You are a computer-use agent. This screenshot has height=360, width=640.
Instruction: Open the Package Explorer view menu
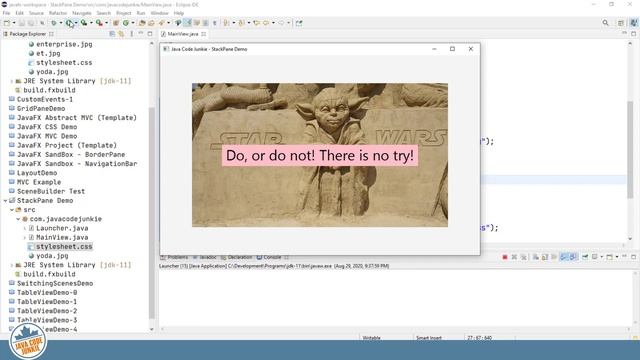coord(131,34)
